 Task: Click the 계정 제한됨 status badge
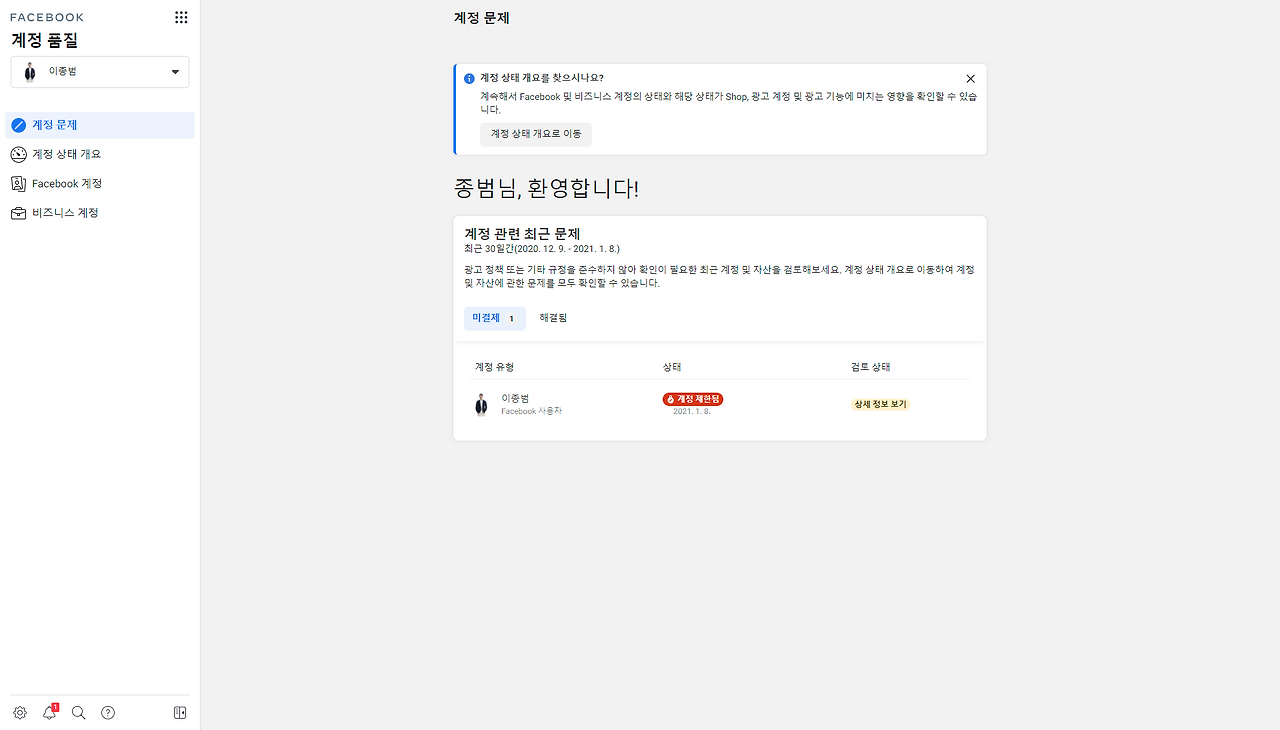(692, 399)
